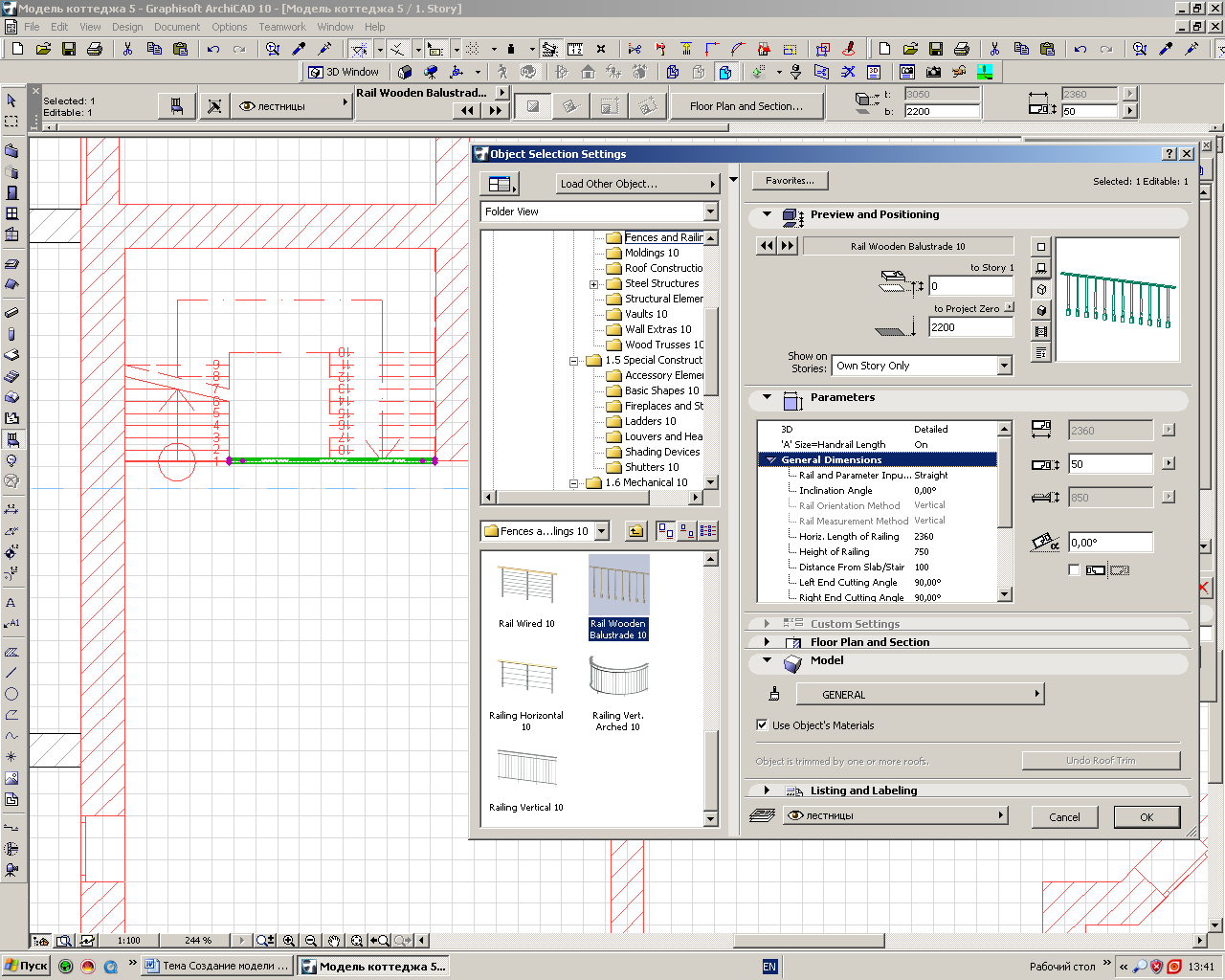
Task: Toggle the Use Object's Materials checkbox
Action: point(763,725)
